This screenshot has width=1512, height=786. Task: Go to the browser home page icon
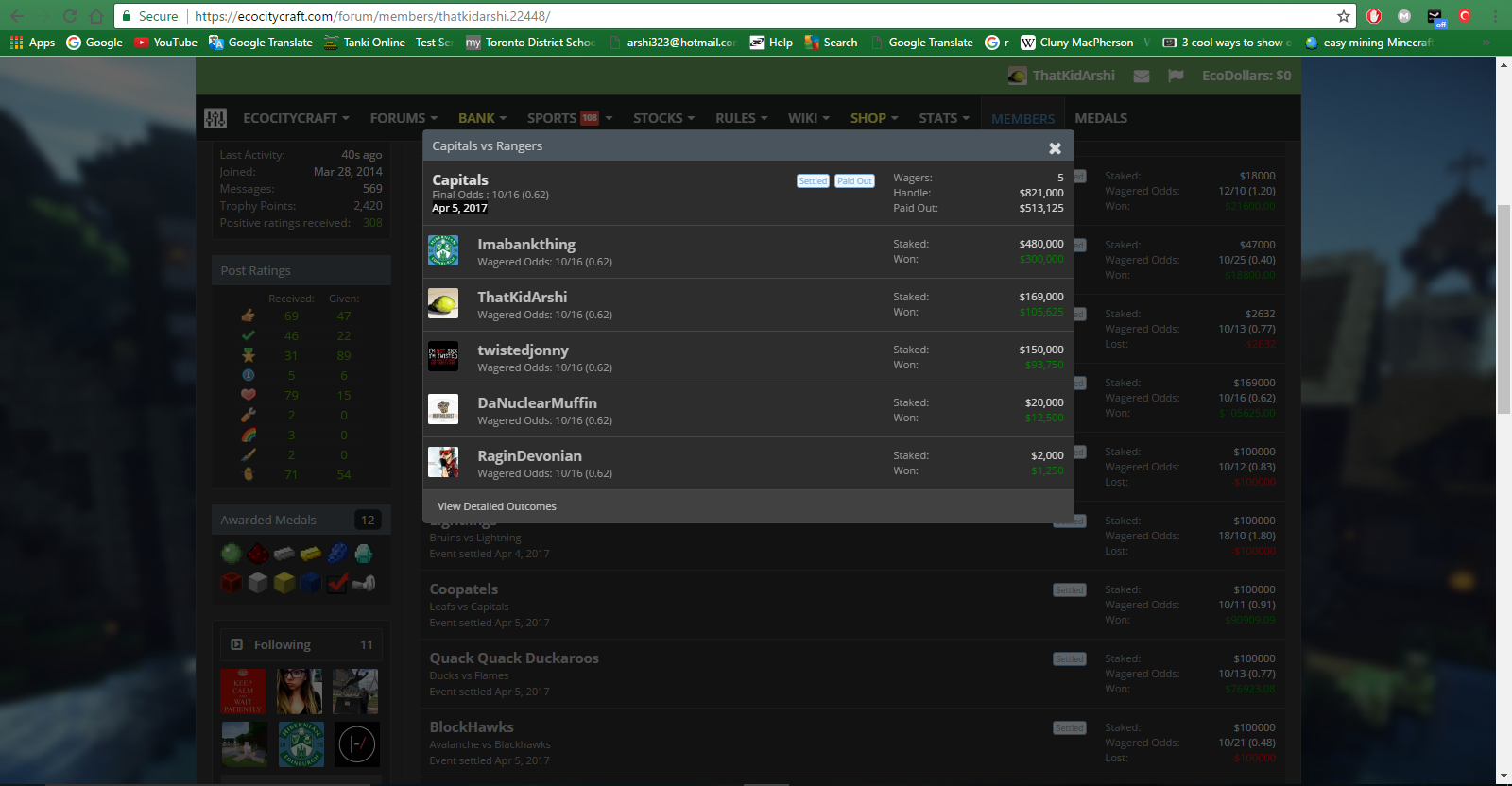point(96,16)
